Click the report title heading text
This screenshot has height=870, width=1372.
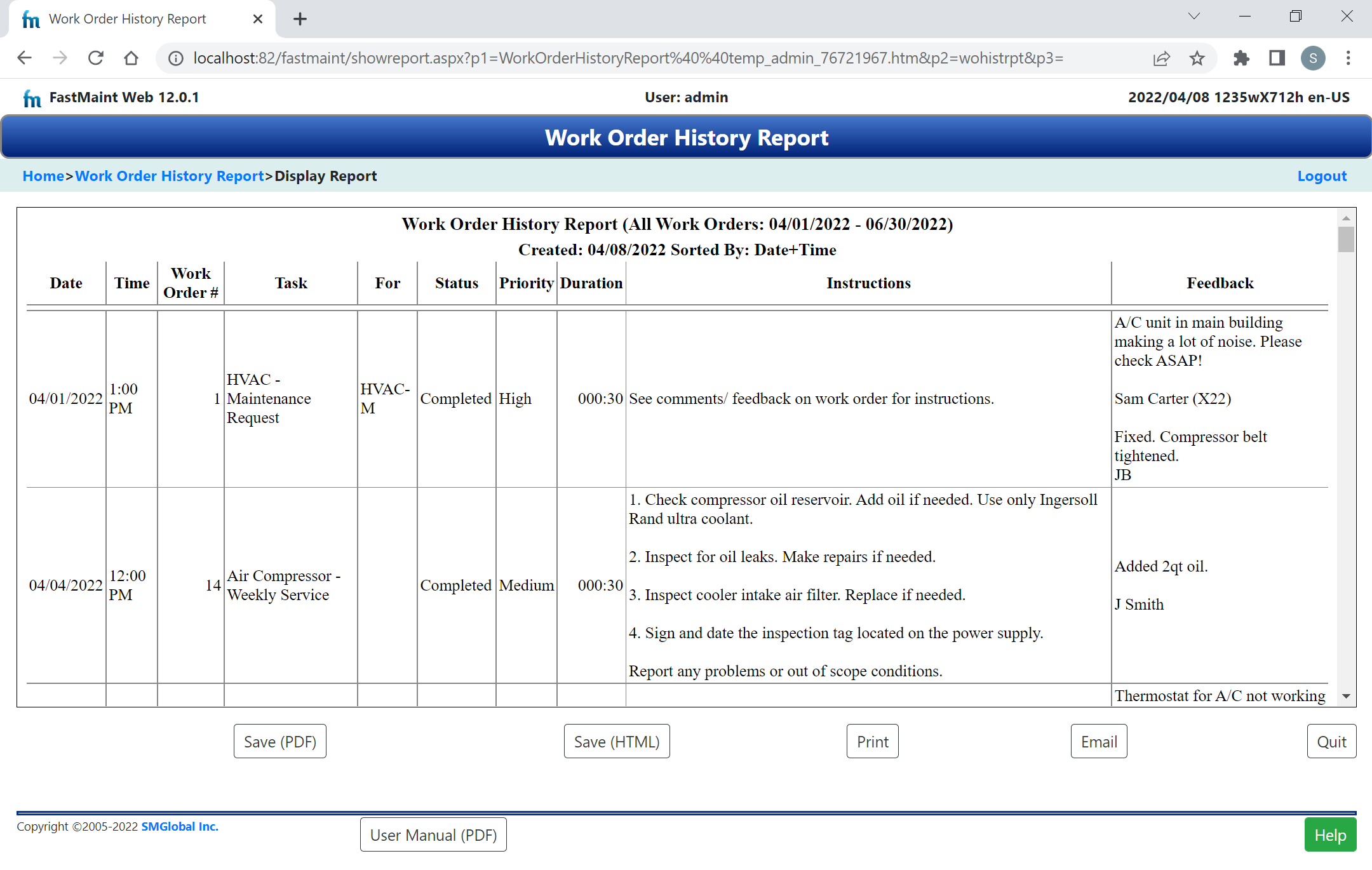point(677,224)
